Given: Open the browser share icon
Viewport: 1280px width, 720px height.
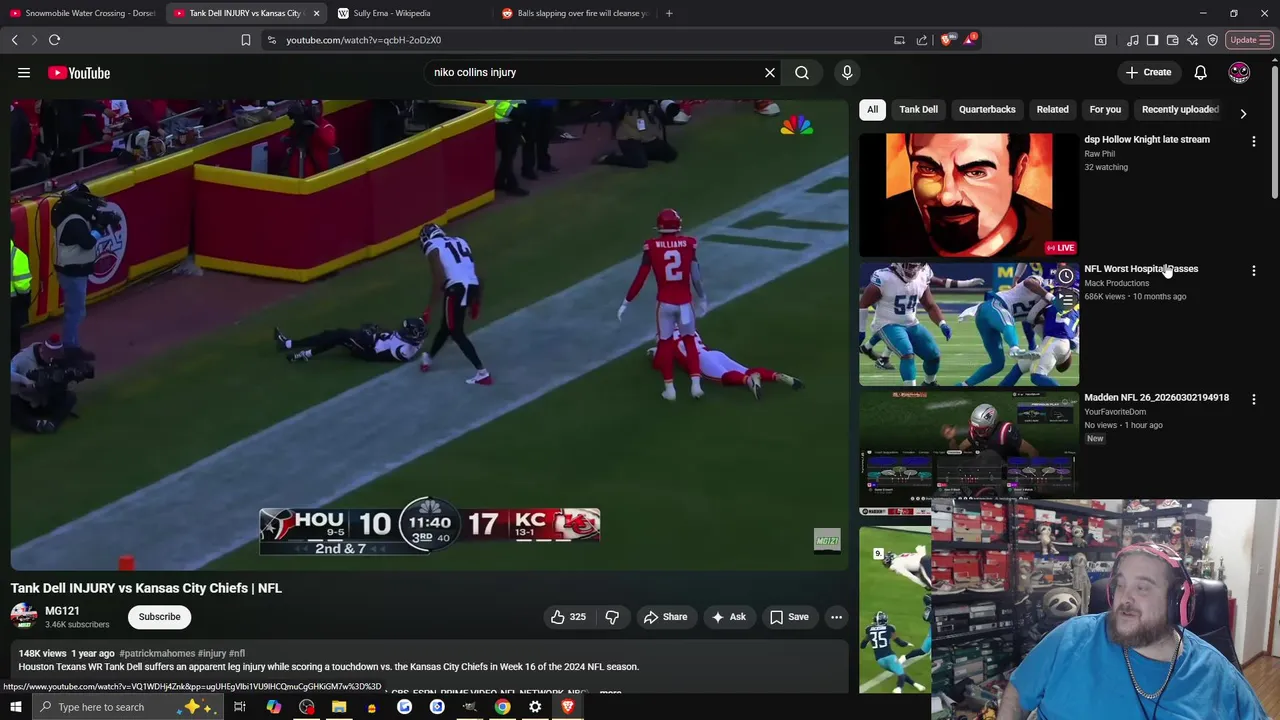Looking at the screenshot, I should point(922,40).
